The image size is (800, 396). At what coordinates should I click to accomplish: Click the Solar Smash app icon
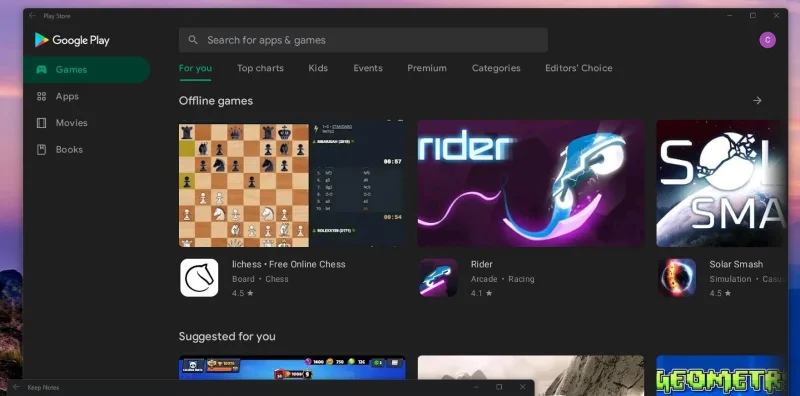pos(677,278)
